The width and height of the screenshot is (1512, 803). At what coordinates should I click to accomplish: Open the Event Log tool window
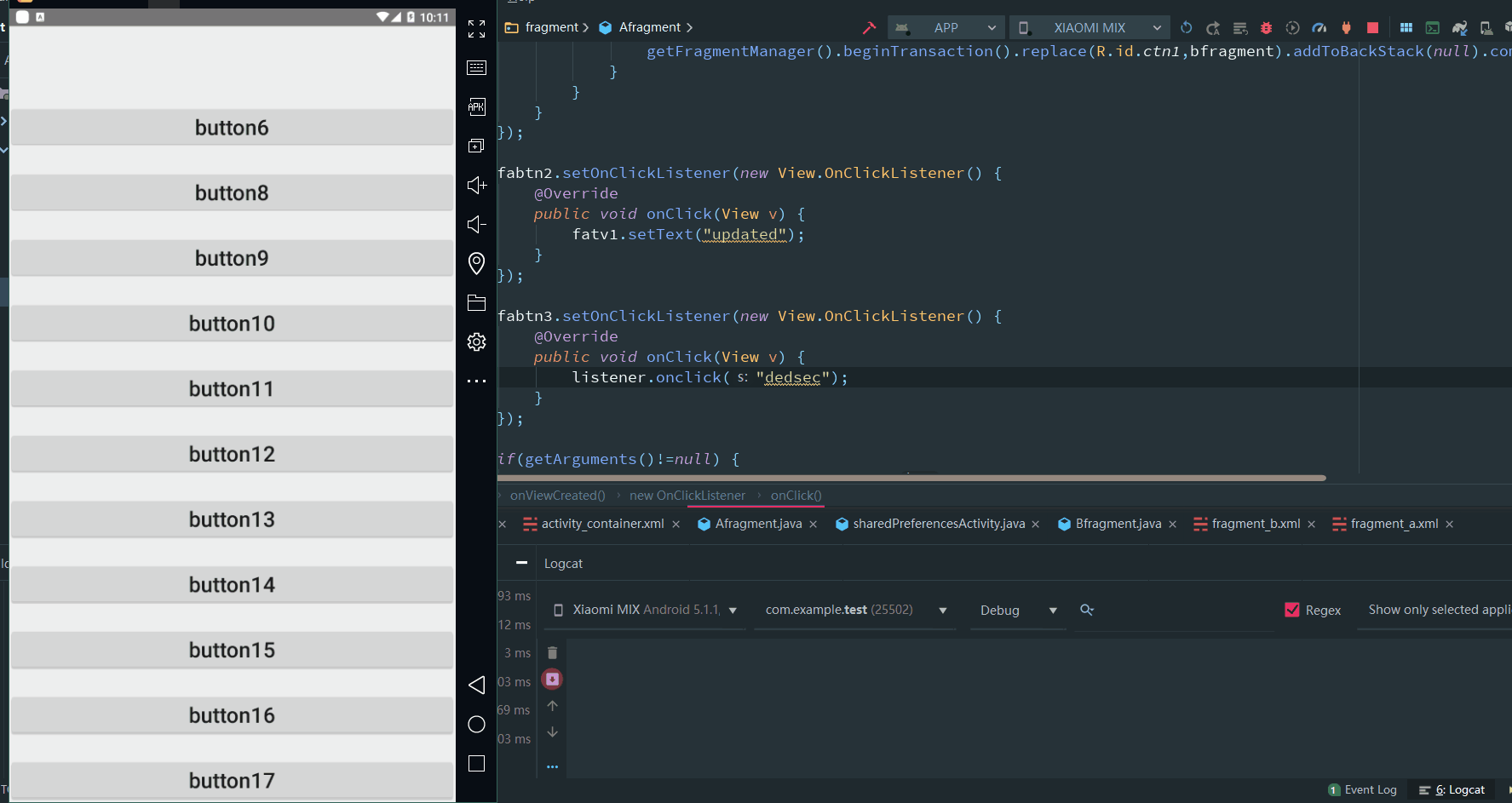(1362, 790)
